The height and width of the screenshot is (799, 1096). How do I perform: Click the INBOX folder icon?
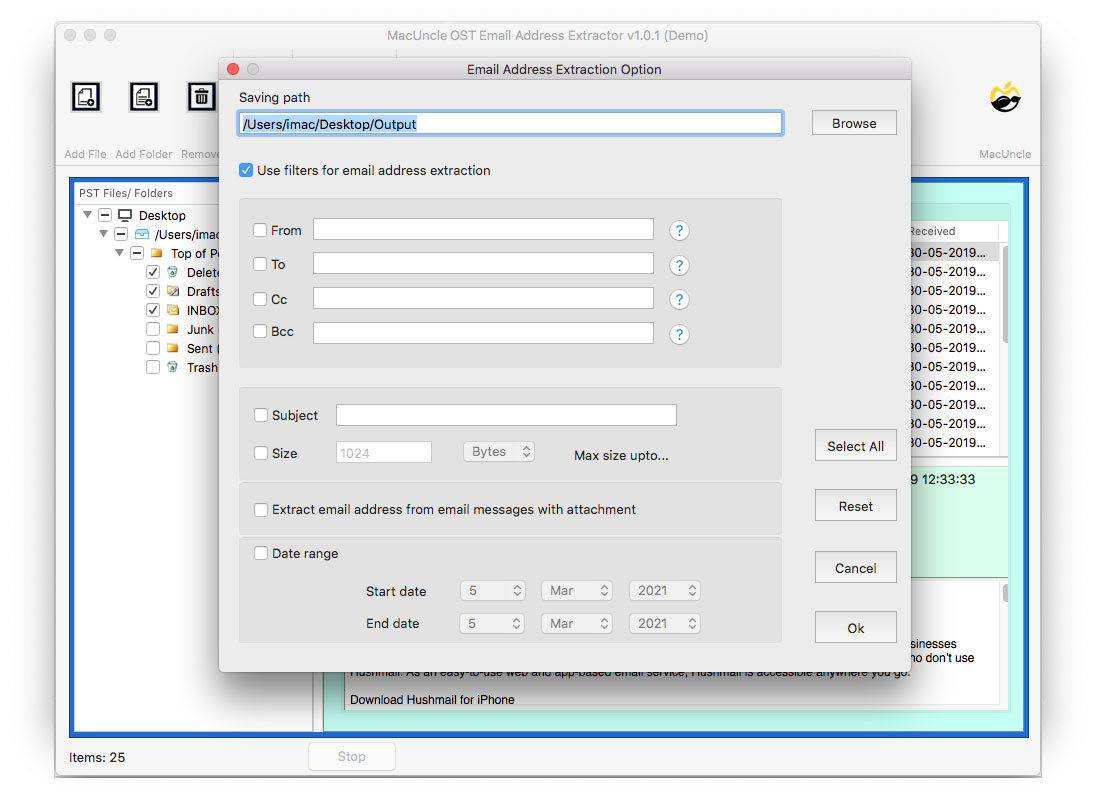pos(173,310)
